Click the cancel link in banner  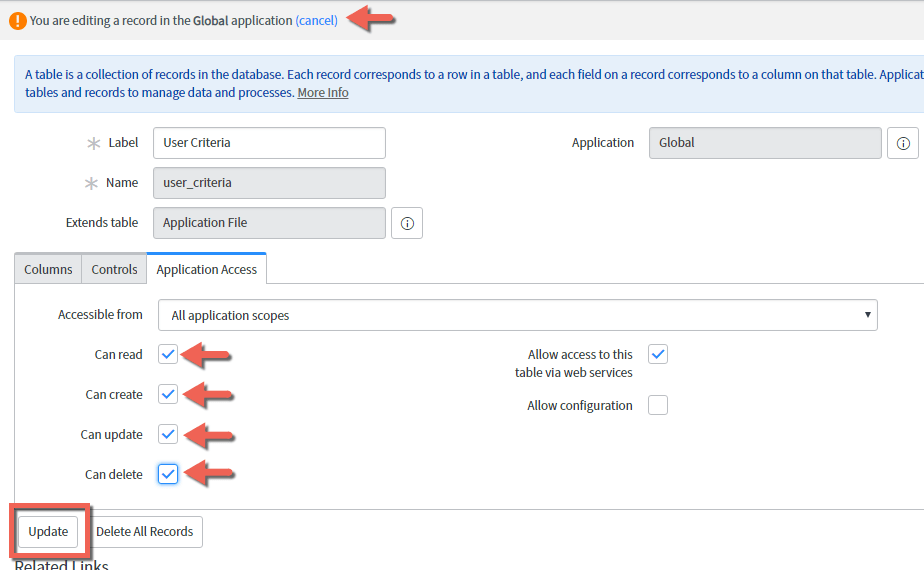(316, 20)
